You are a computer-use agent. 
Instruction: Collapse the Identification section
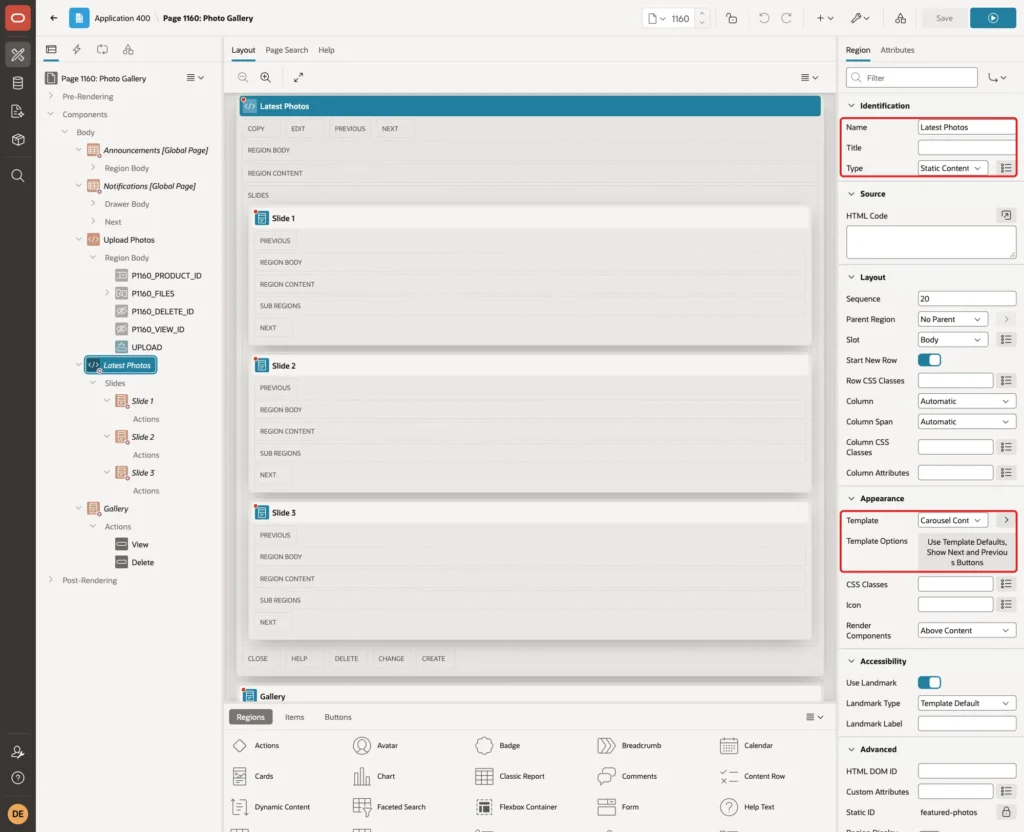click(851, 106)
